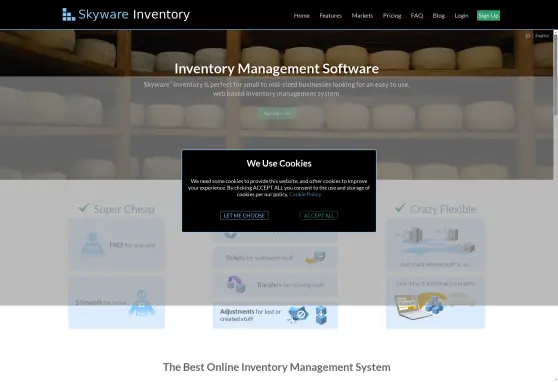Click the laptop and boxes illustration
558x382 pixels.
click(x=435, y=305)
